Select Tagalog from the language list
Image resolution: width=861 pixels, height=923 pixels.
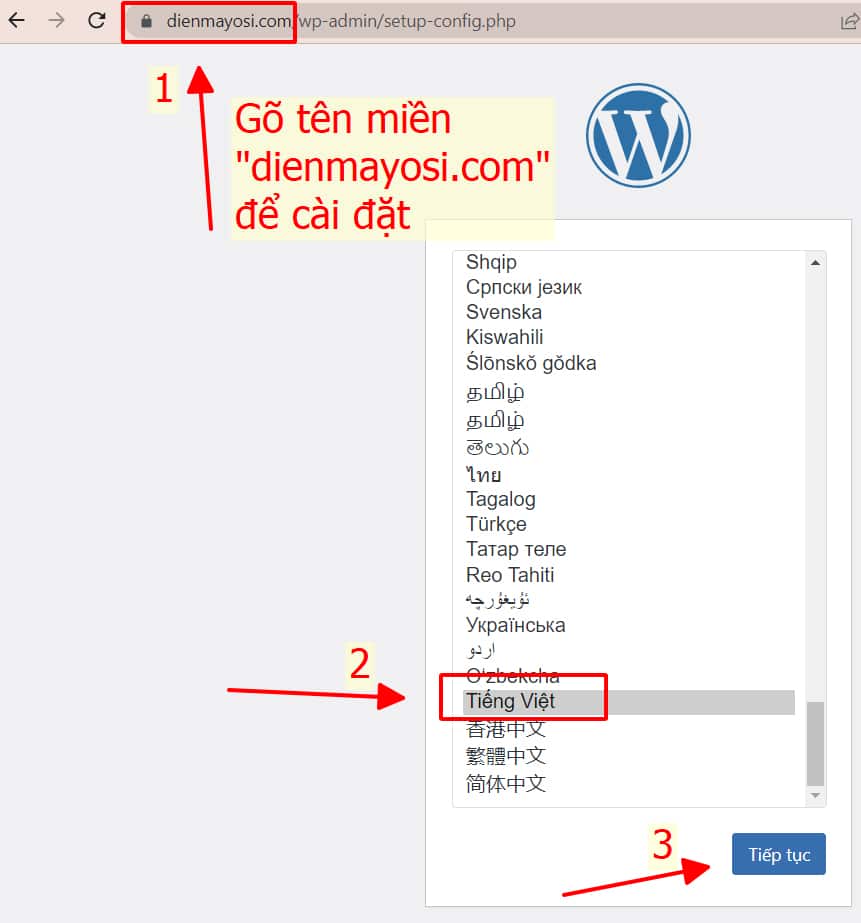[501, 499]
